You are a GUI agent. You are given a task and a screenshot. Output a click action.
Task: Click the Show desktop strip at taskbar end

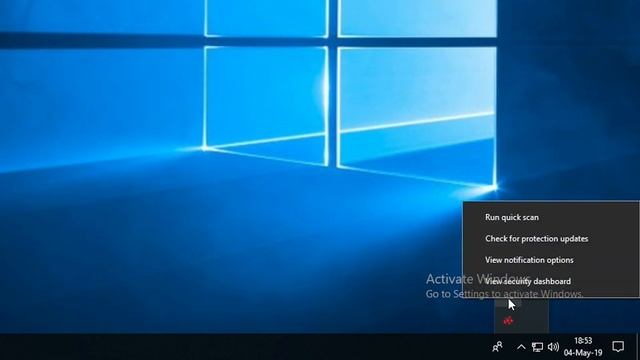tap(638, 347)
